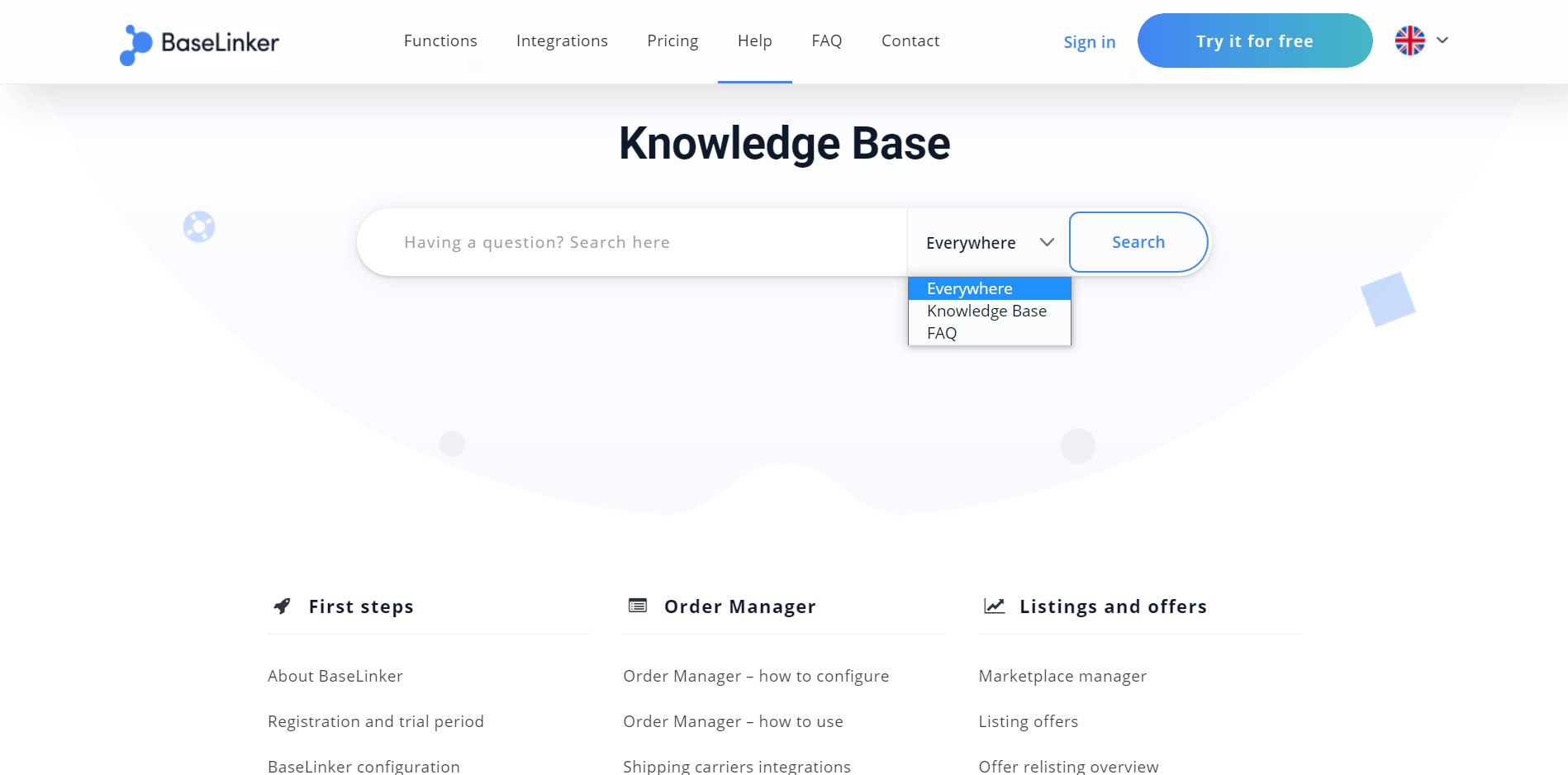
Task: Open Shipping carriers integrations article
Action: (737, 767)
